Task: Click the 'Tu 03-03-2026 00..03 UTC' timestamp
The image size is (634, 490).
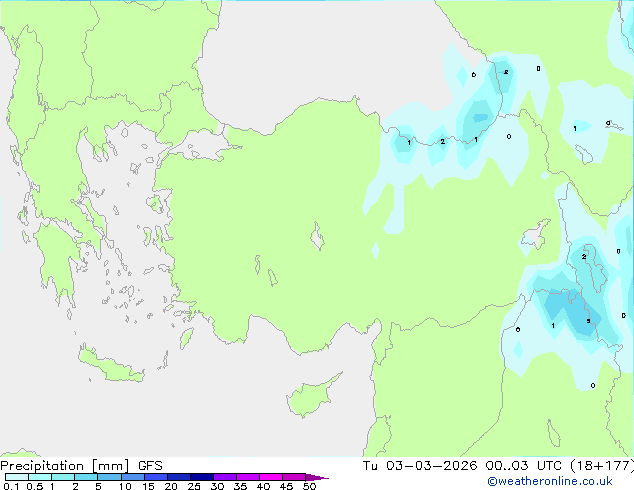Action: click(462, 466)
